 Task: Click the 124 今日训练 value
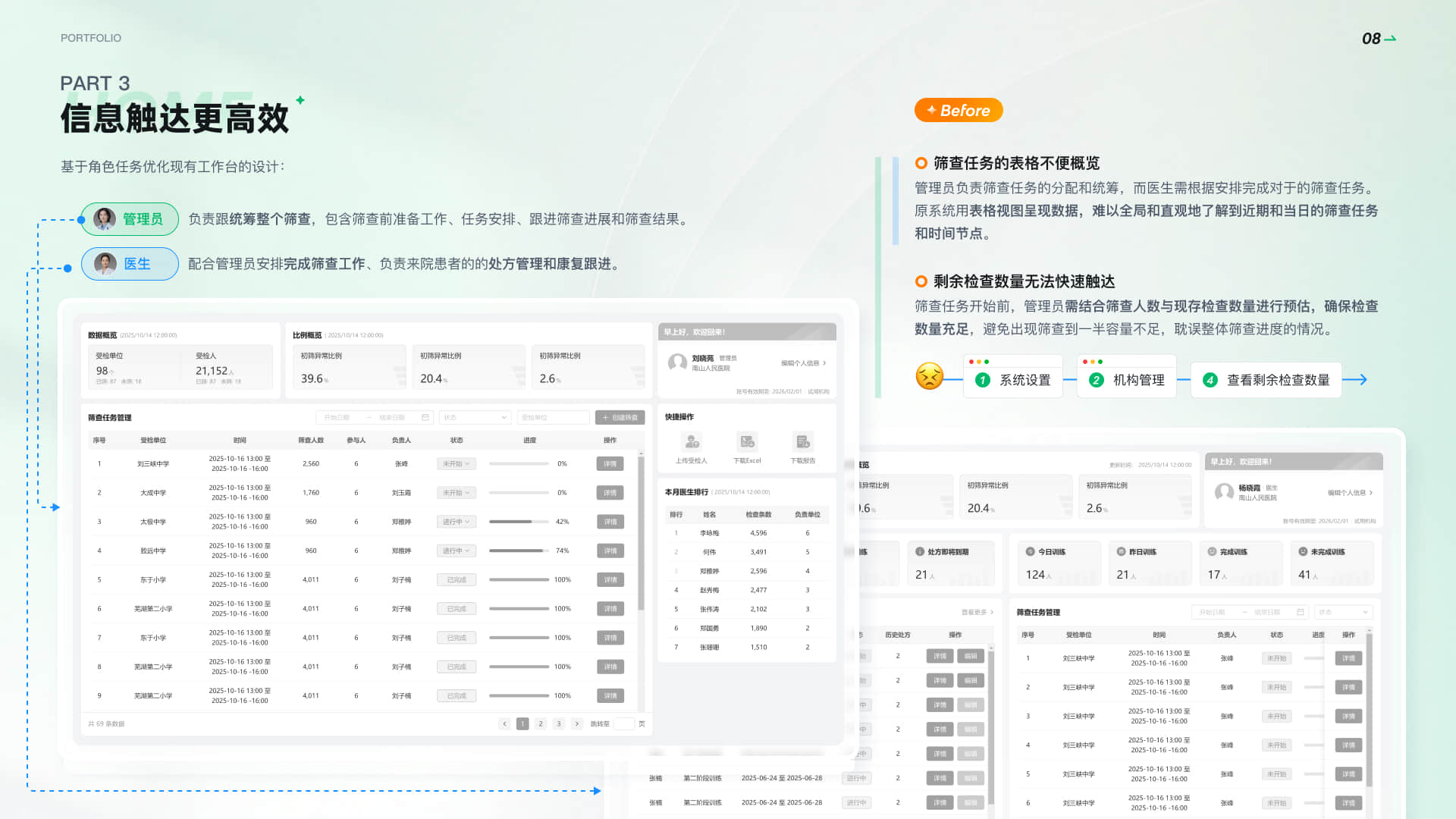tap(1035, 575)
